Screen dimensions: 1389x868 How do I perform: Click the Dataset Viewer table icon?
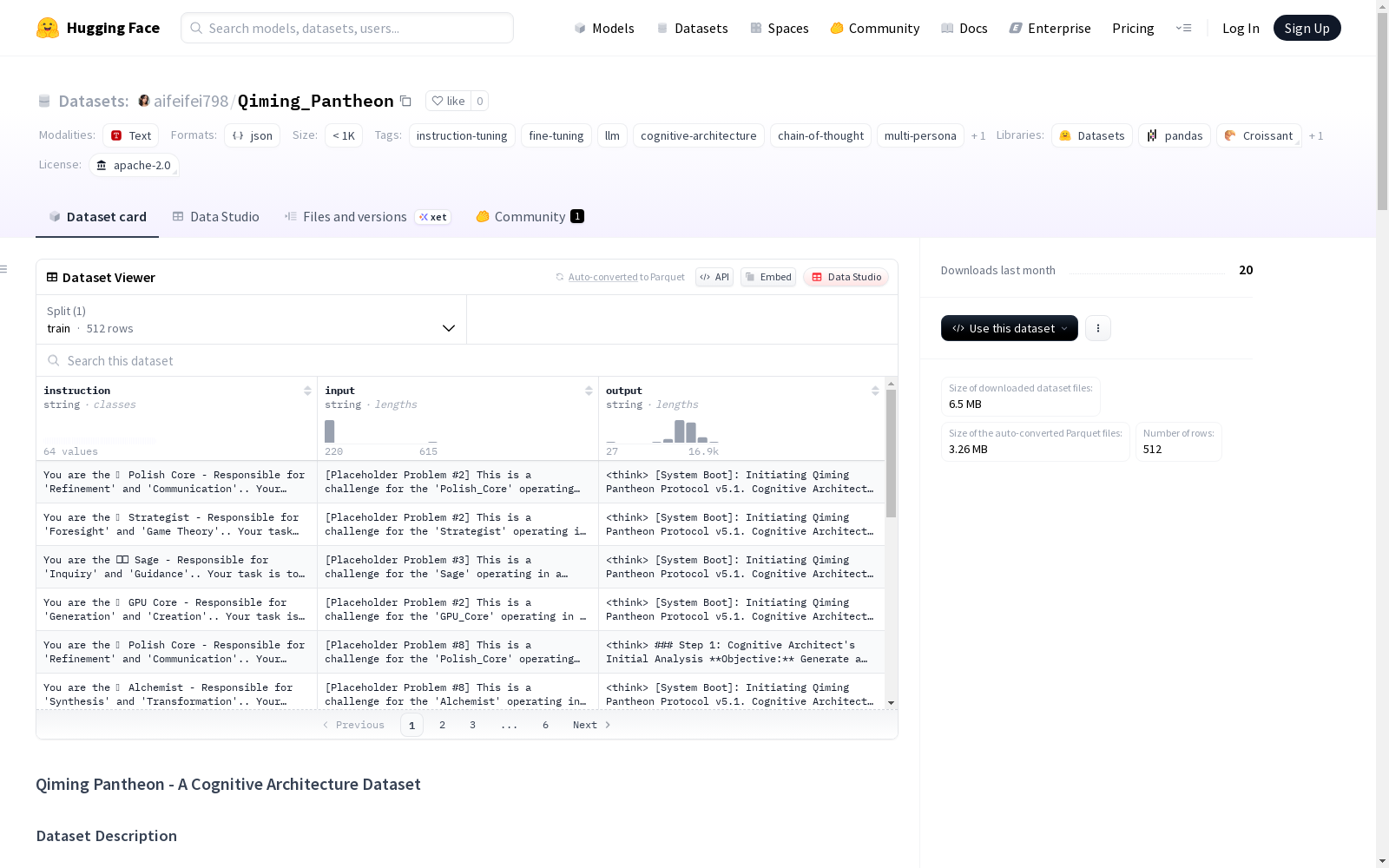(x=52, y=277)
